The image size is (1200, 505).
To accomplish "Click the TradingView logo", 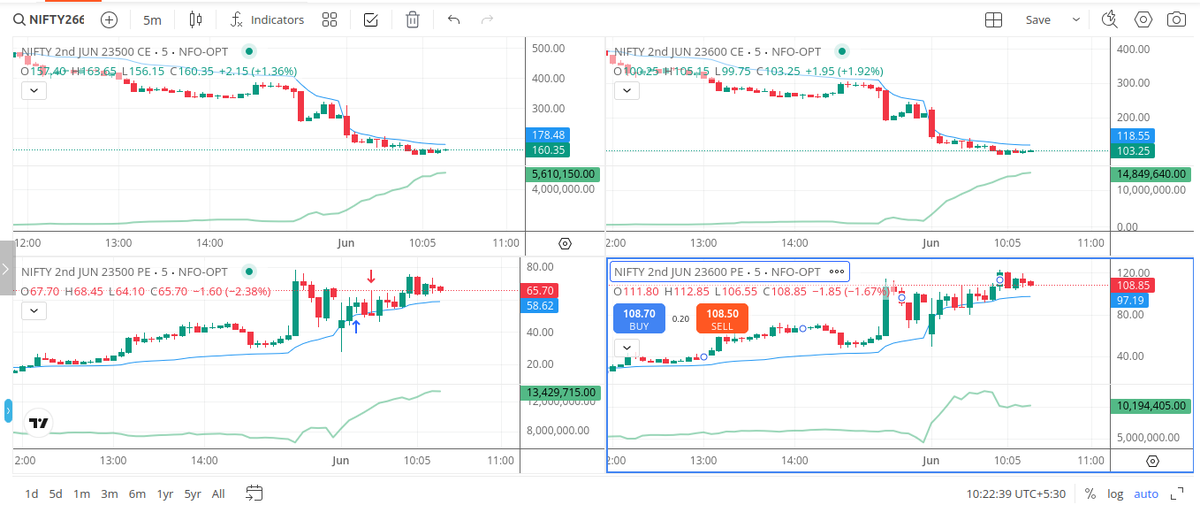I will coord(39,423).
